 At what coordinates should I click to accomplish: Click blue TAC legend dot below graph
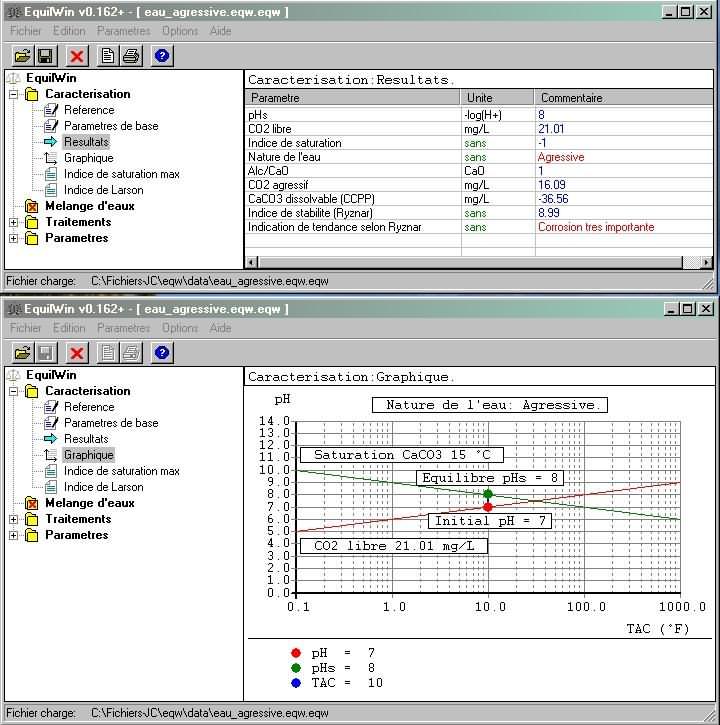(x=296, y=682)
